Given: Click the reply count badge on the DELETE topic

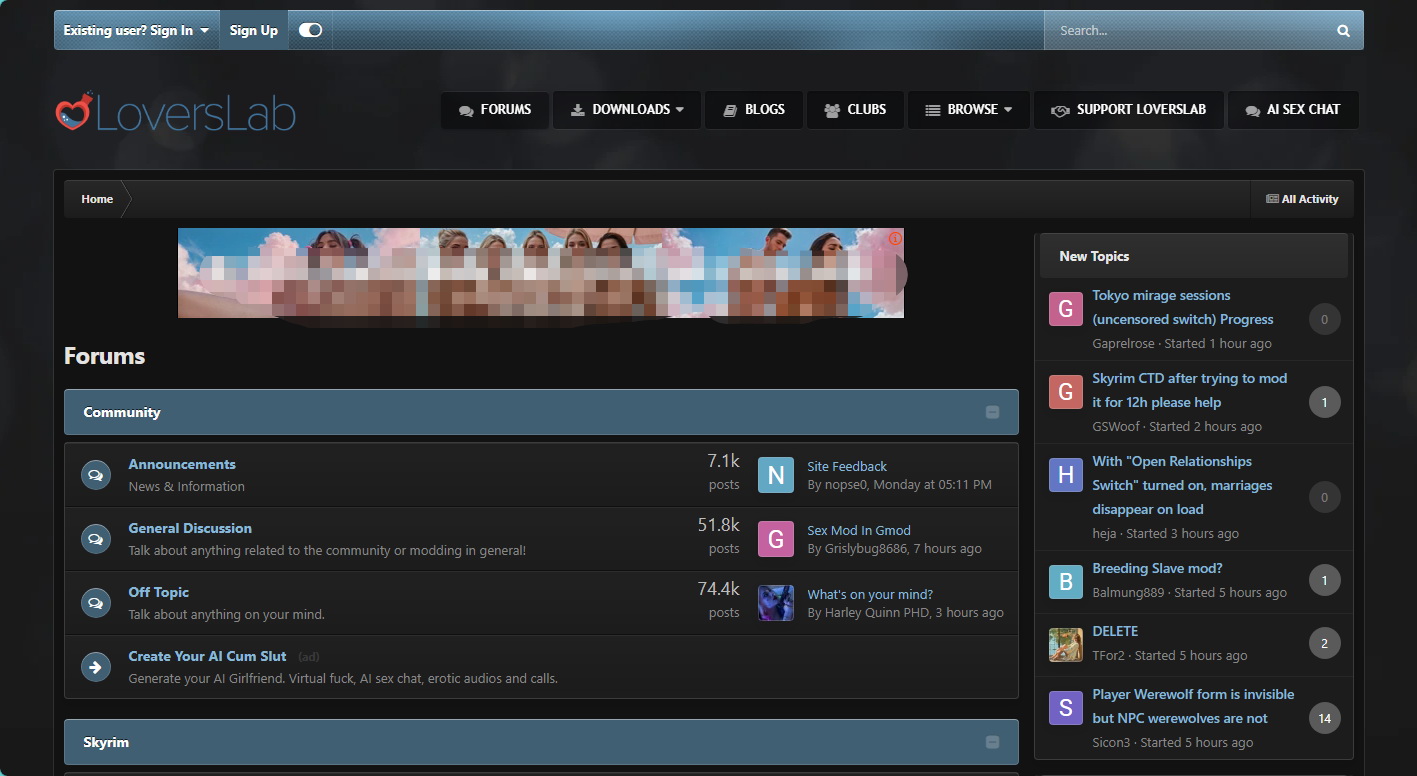Looking at the screenshot, I should click(x=1325, y=644).
